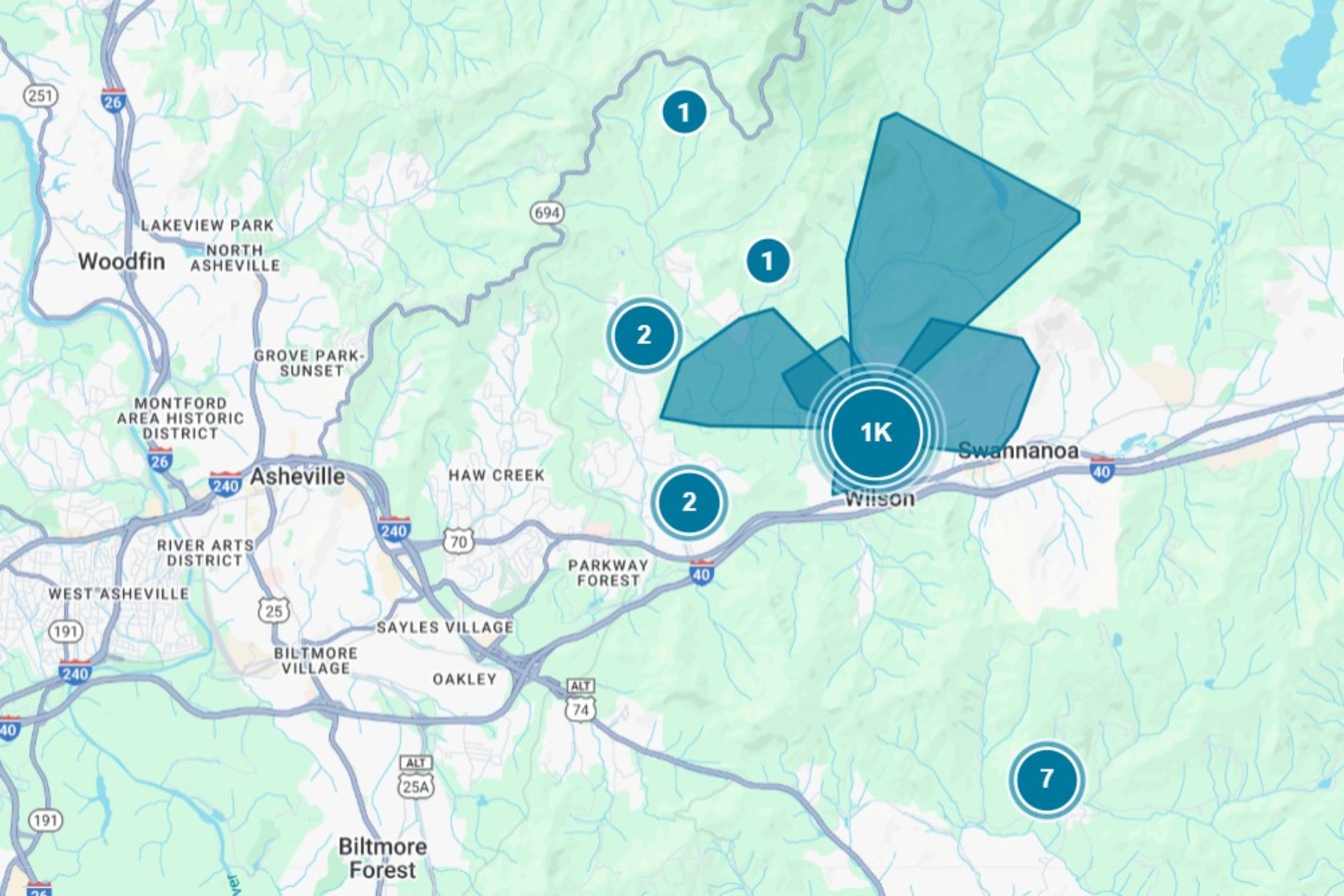Viewport: 1344px width, 896px height.
Task: Click the single-outage marker left of large polygon
Action: (767, 261)
